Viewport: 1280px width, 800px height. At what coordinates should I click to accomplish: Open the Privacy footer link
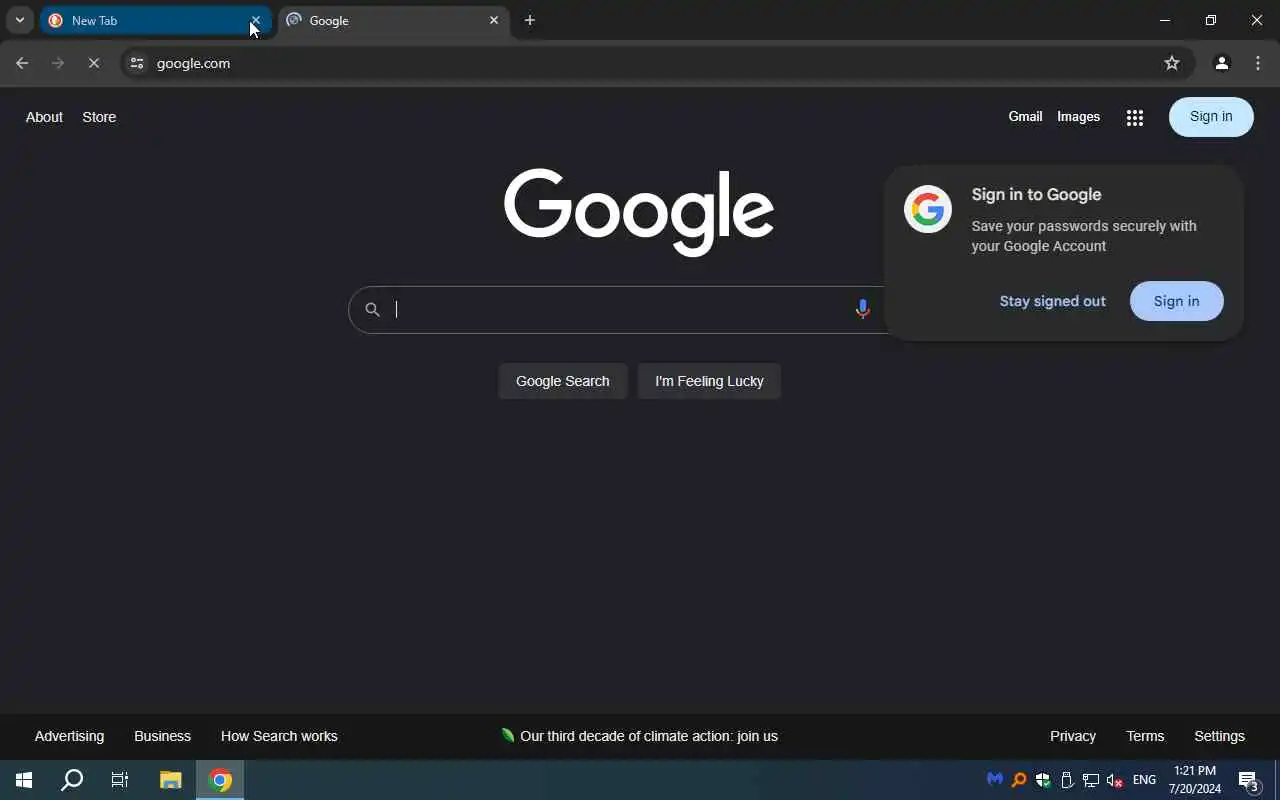point(1073,736)
